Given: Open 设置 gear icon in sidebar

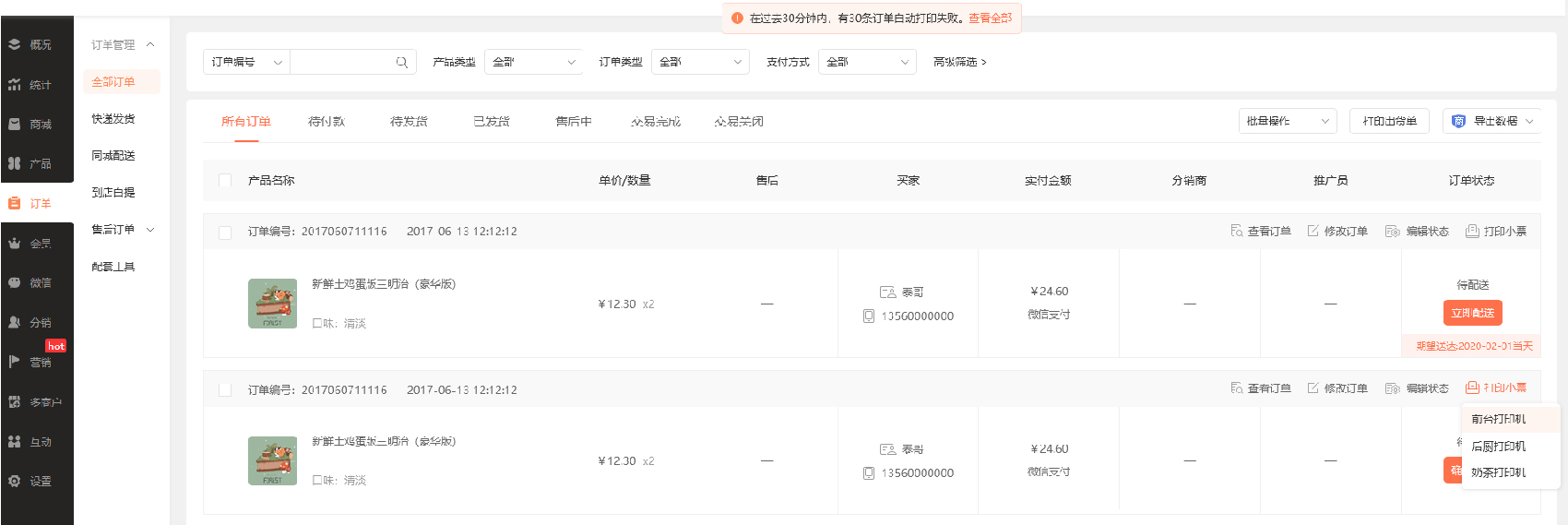Looking at the screenshot, I should (15, 481).
